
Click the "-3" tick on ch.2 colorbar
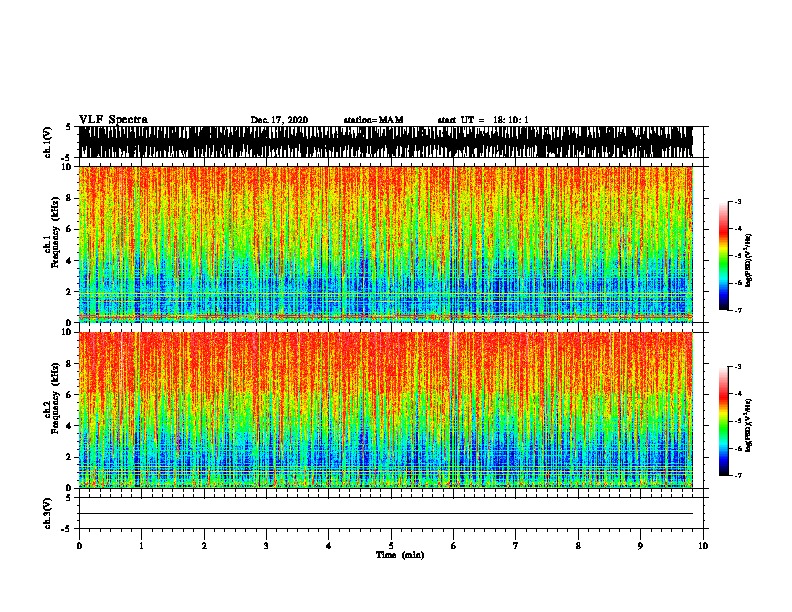(738, 367)
